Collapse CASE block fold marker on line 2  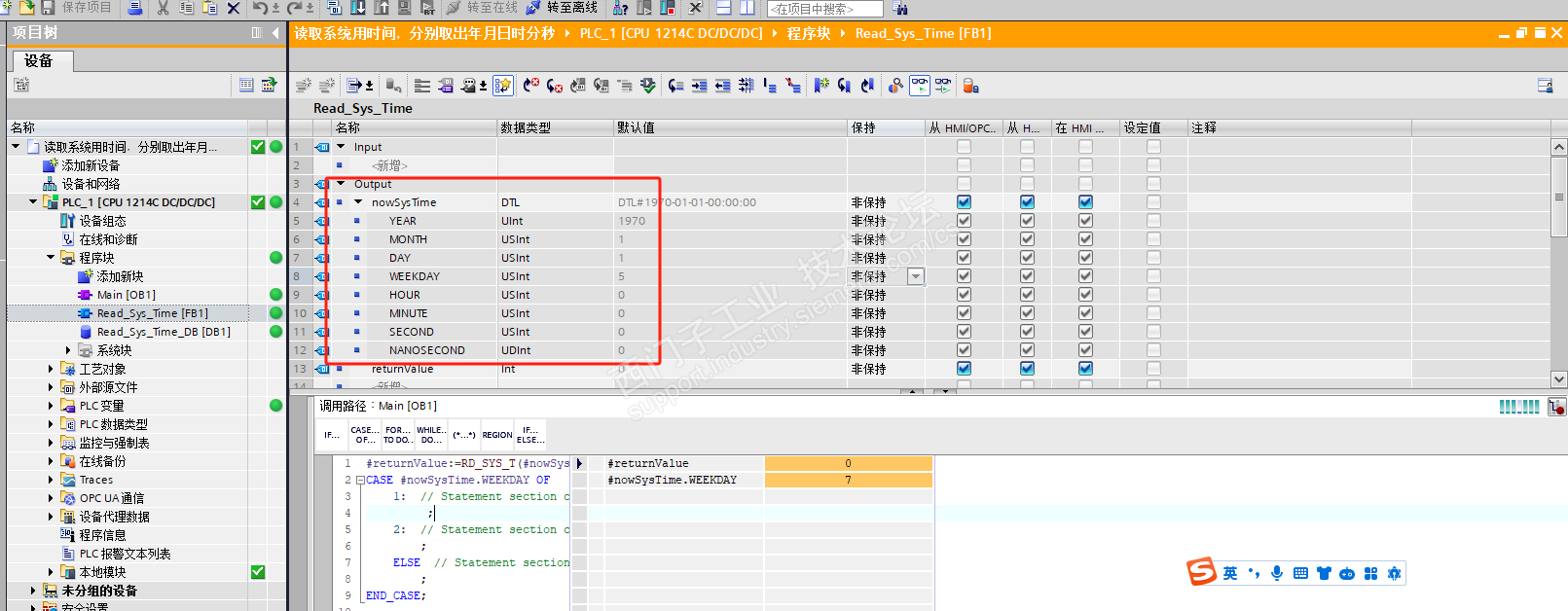(x=360, y=481)
